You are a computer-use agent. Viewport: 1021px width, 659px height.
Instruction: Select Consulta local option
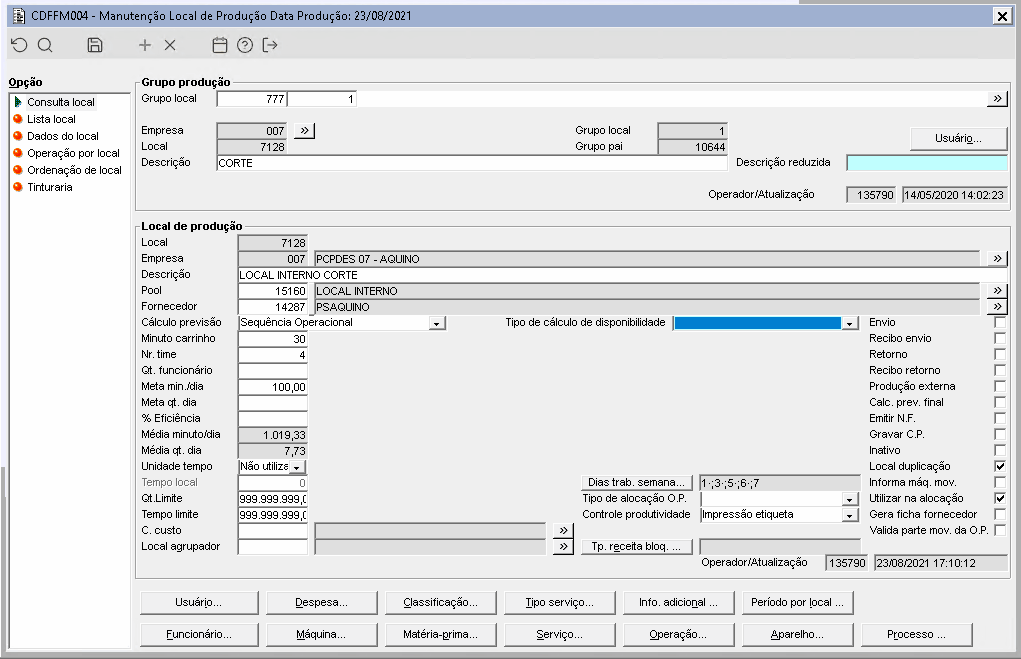coord(61,102)
